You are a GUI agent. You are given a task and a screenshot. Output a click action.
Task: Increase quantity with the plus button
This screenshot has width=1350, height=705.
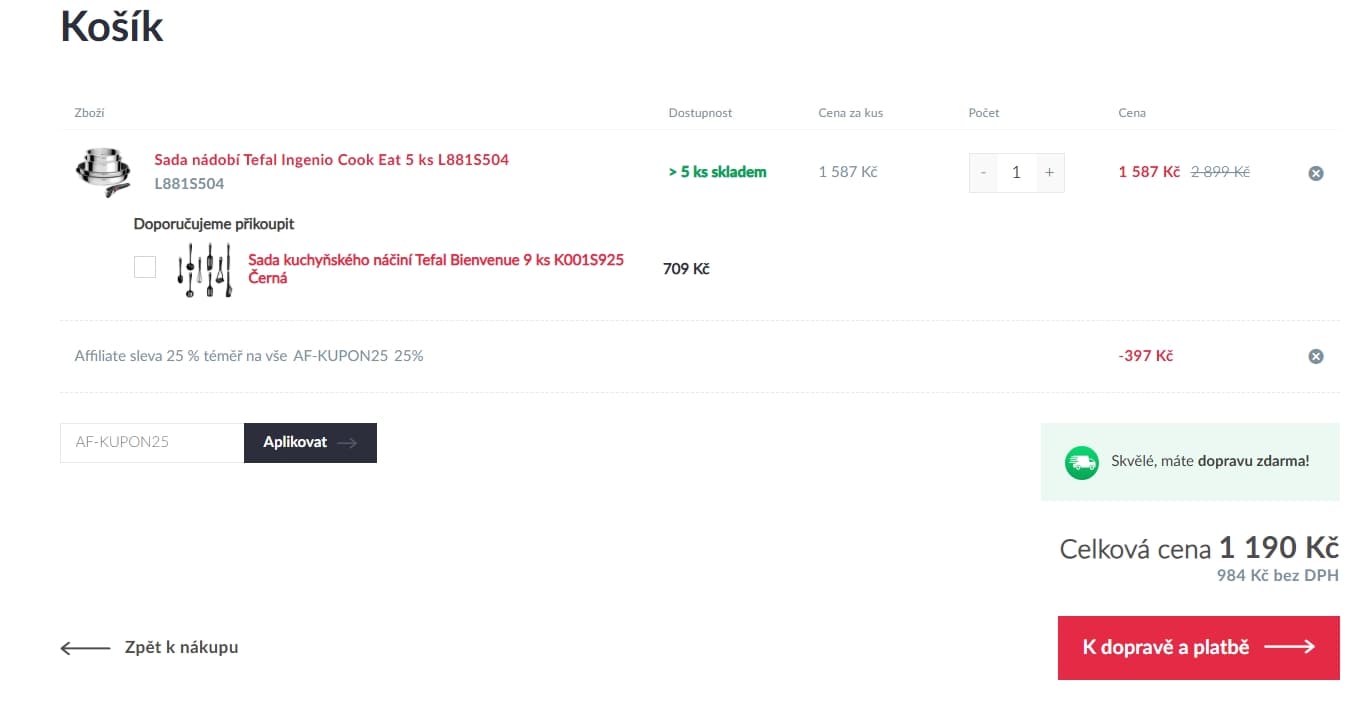1049,172
